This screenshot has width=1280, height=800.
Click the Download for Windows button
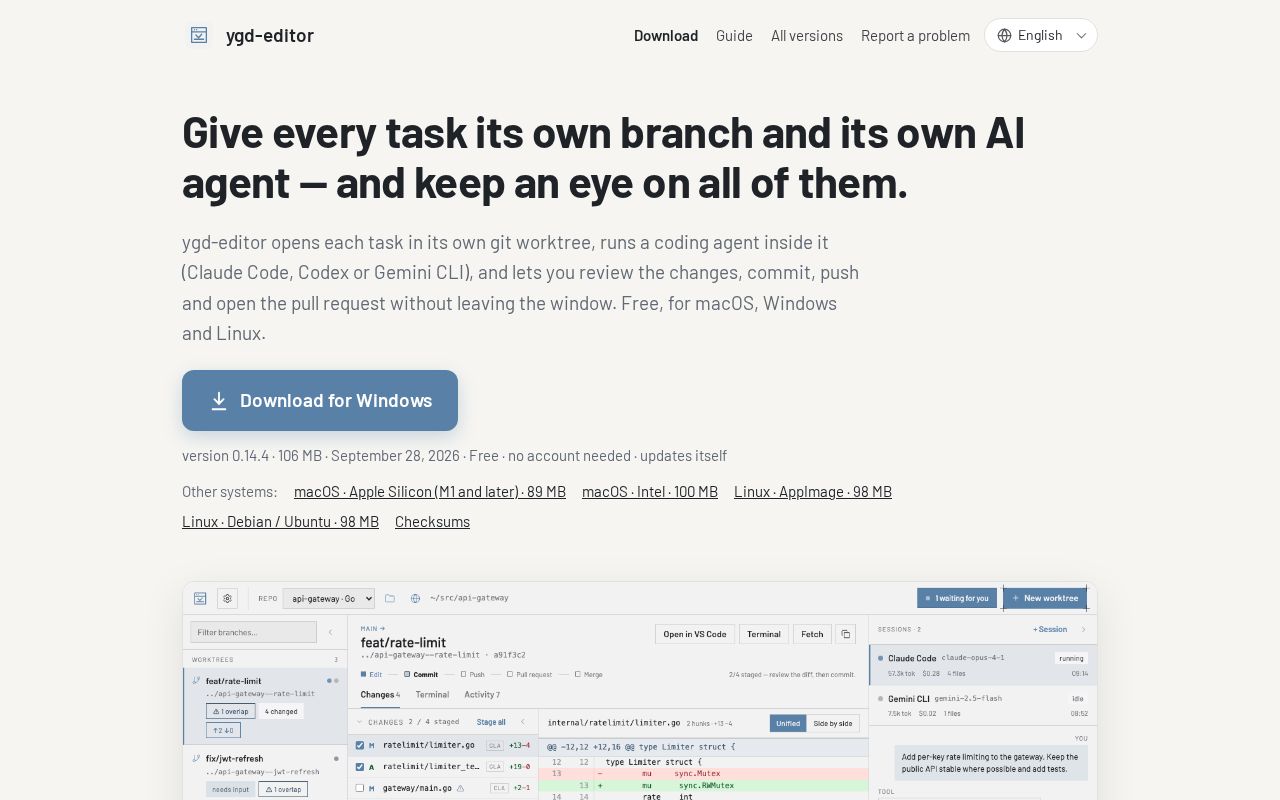coord(320,400)
